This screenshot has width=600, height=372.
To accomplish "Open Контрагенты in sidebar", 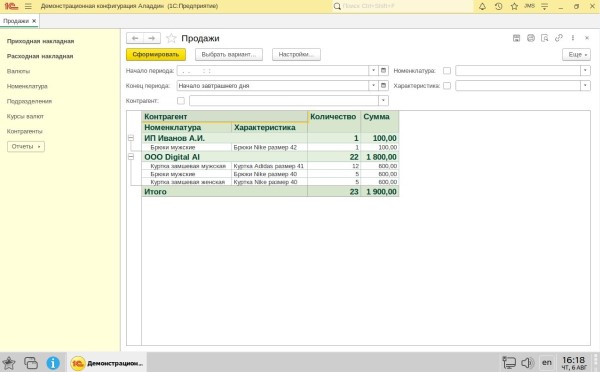I will coord(24,131).
